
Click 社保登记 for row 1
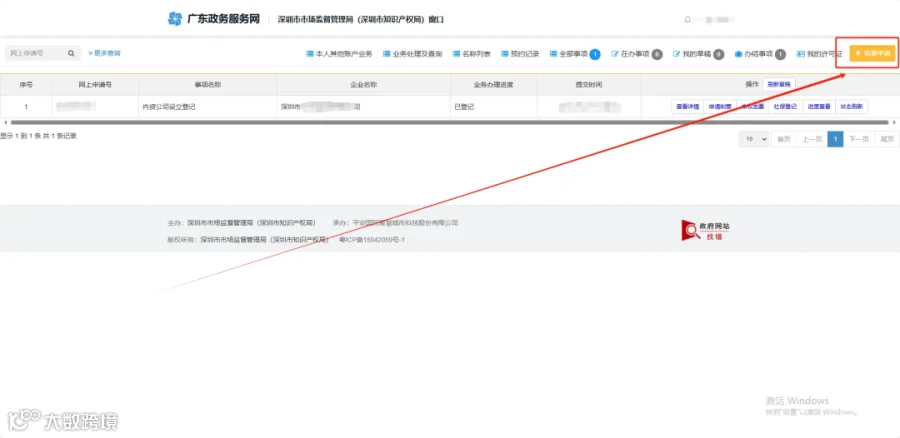(785, 107)
